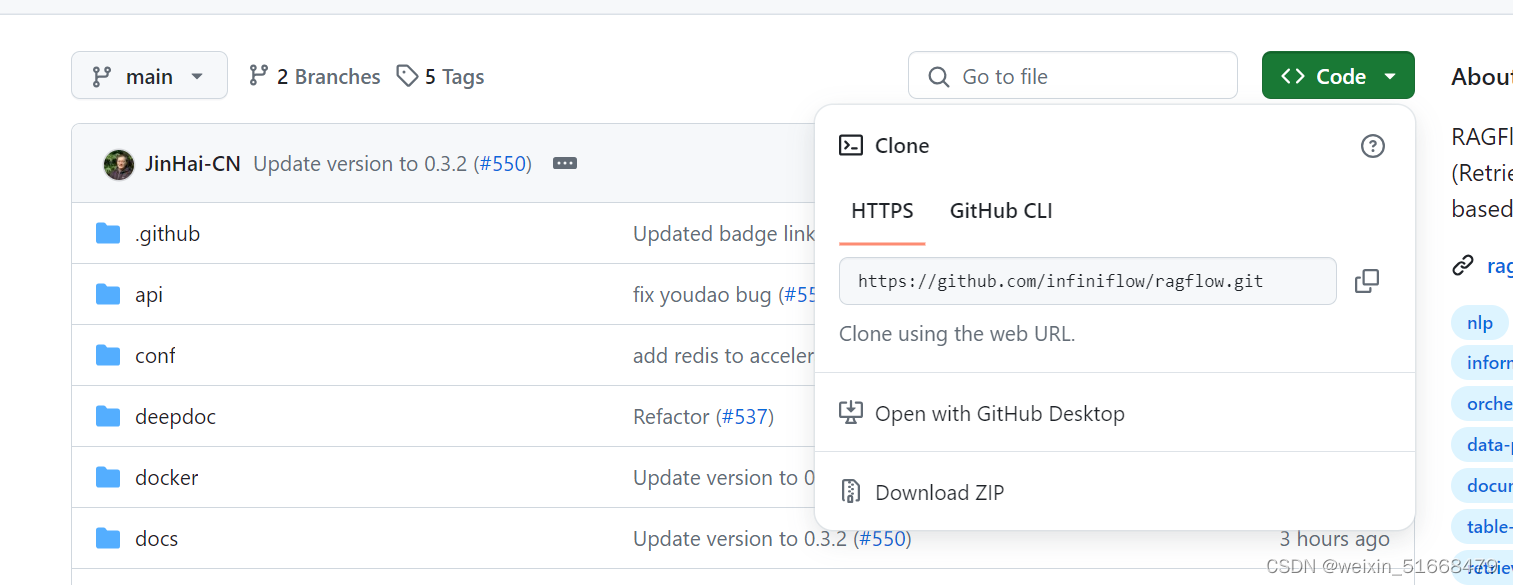Viewport: 1513px width, 585px height.
Task: Open pull request #550 in commit header
Action: tap(503, 164)
